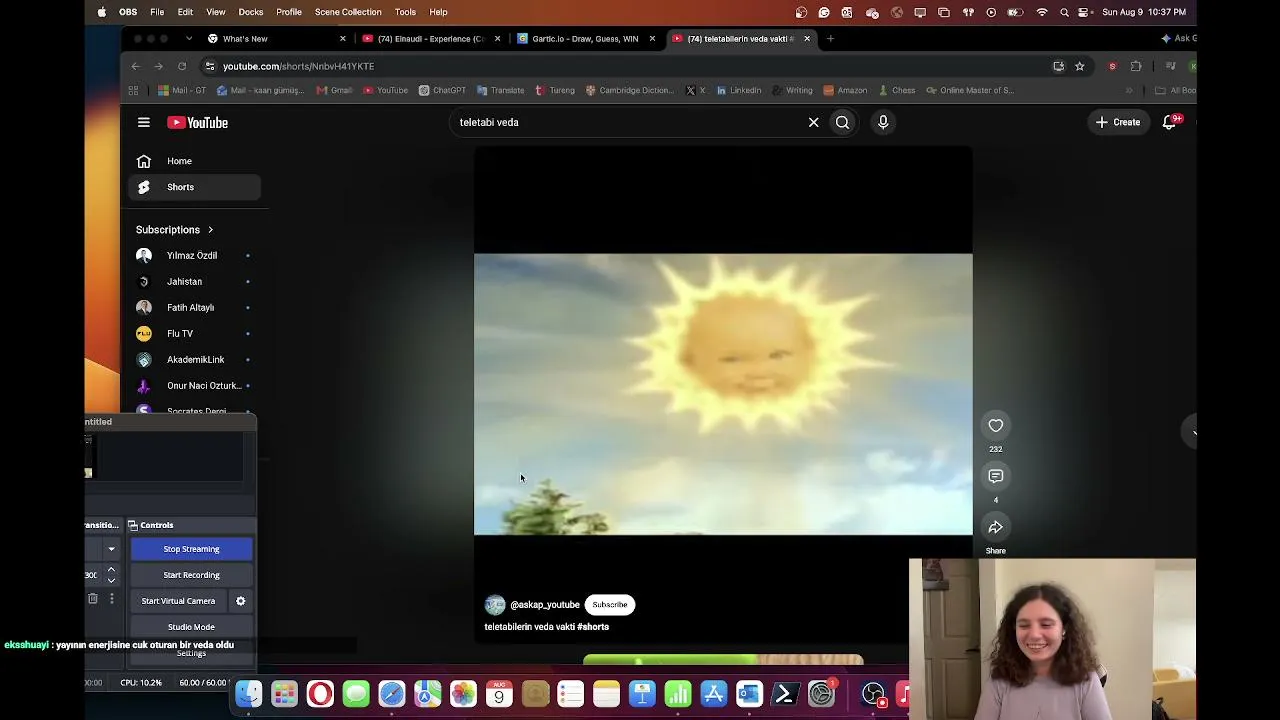Viewport: 1280px width, 720px height.
Task: Expand the Subscriptions section chevron
Action: point(210,230)
